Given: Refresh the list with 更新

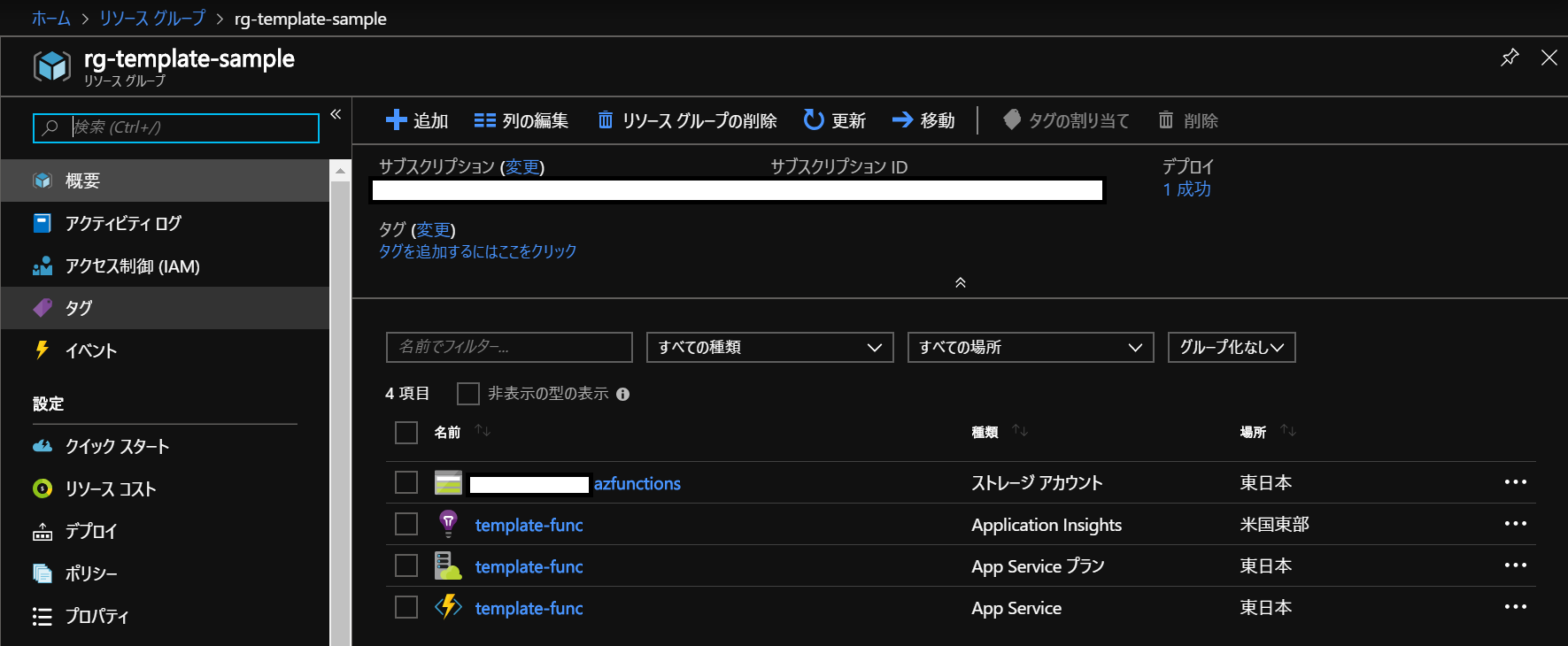Looking at the screenshot, I should [834, 120].
